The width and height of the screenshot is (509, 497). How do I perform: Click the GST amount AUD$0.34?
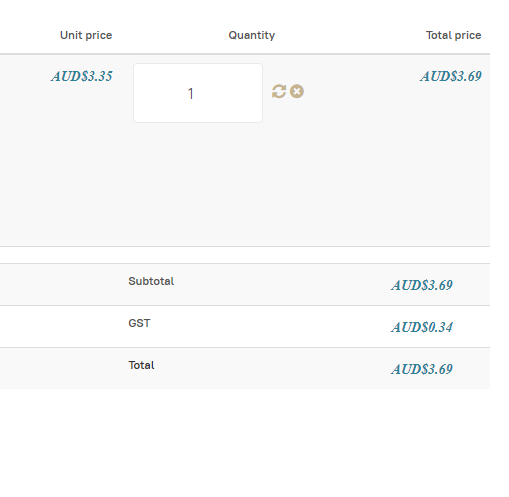tap(422, 327)
